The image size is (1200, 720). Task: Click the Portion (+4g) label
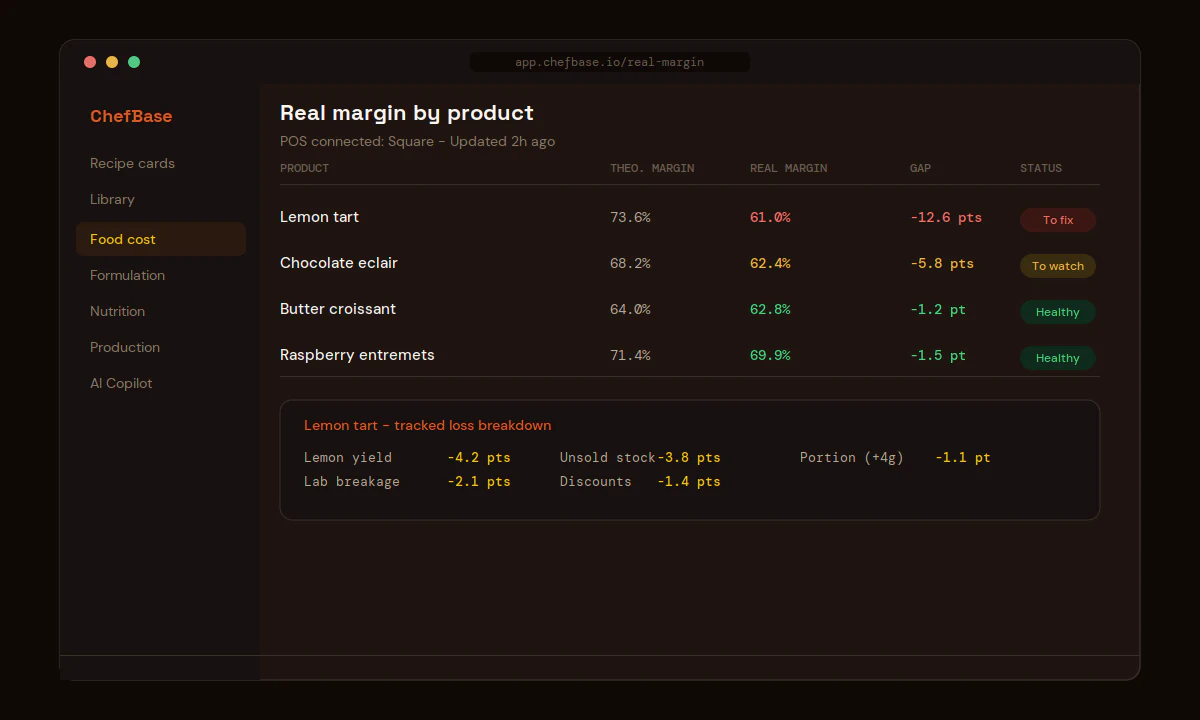852,457
